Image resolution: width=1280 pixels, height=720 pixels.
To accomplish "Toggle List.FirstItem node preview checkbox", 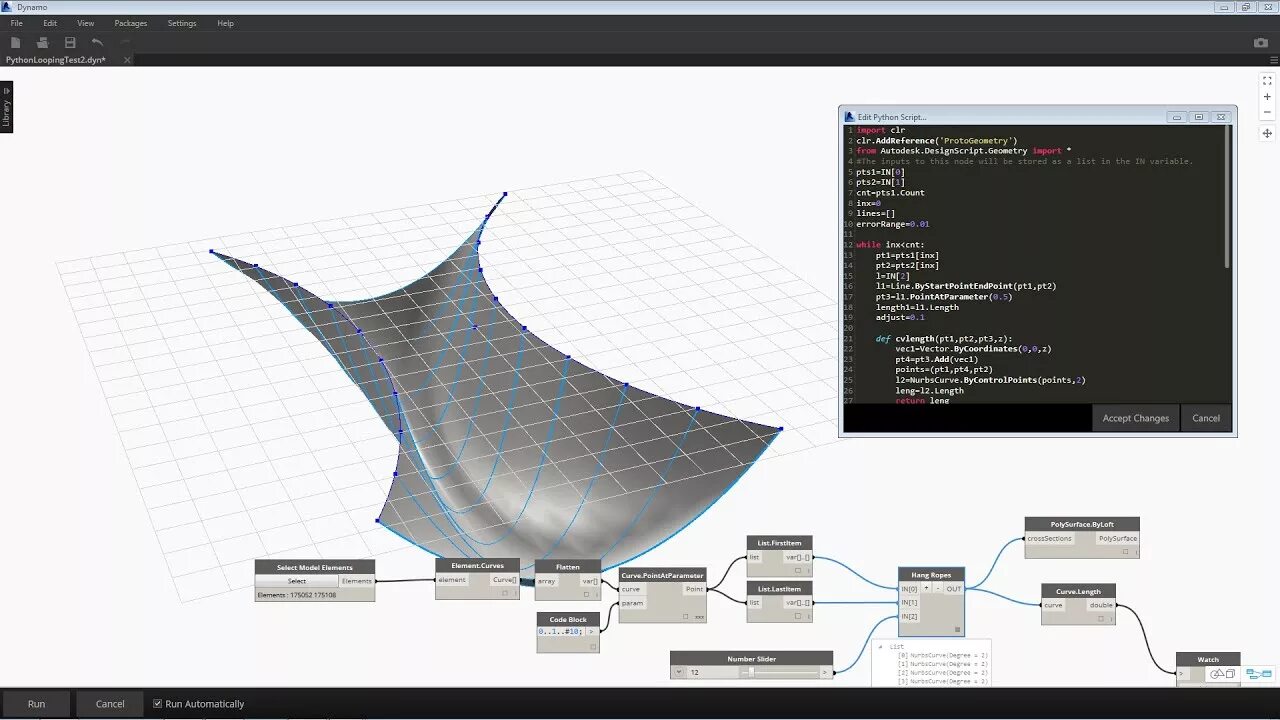I will (x=797, y=570).
